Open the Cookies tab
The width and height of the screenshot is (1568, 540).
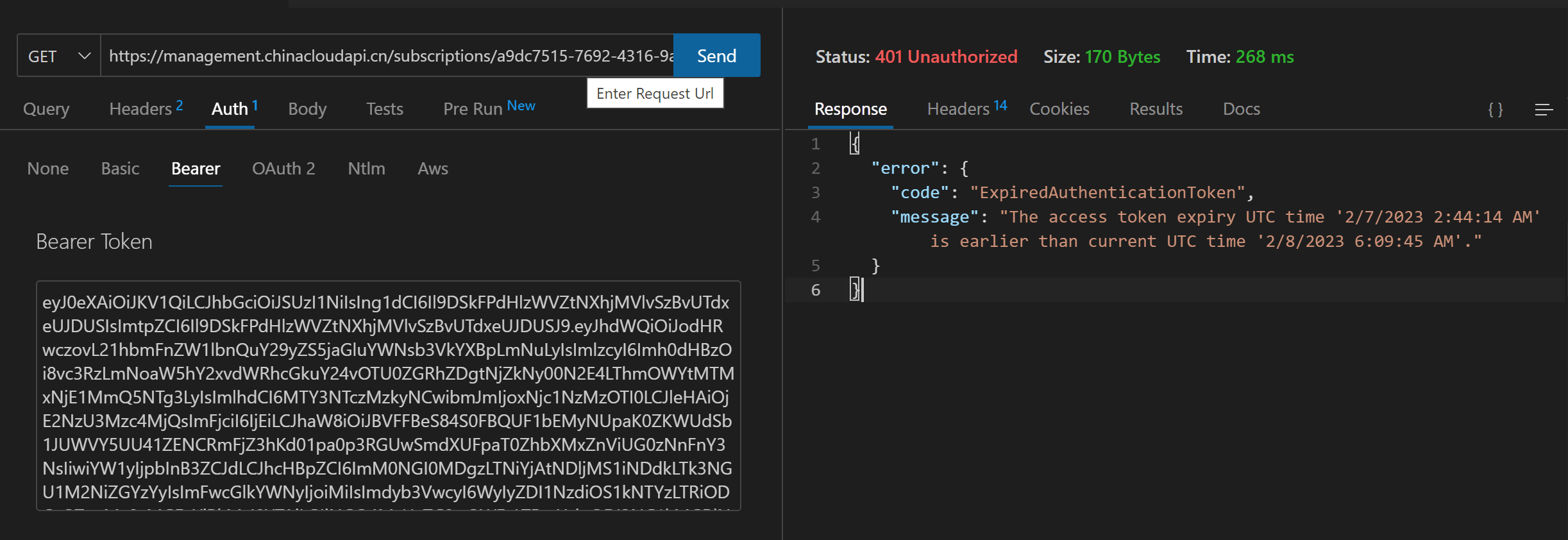click(x=1059, y=109)
